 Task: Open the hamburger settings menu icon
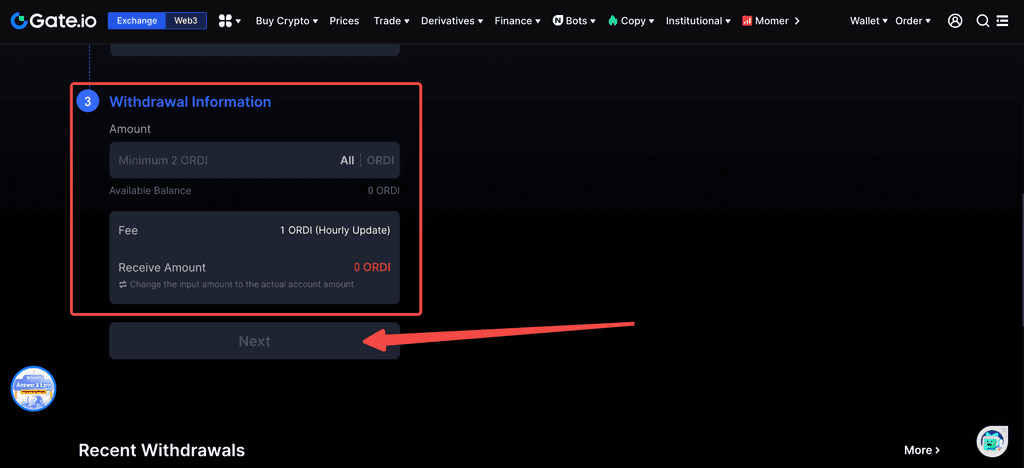[1002, 21]
